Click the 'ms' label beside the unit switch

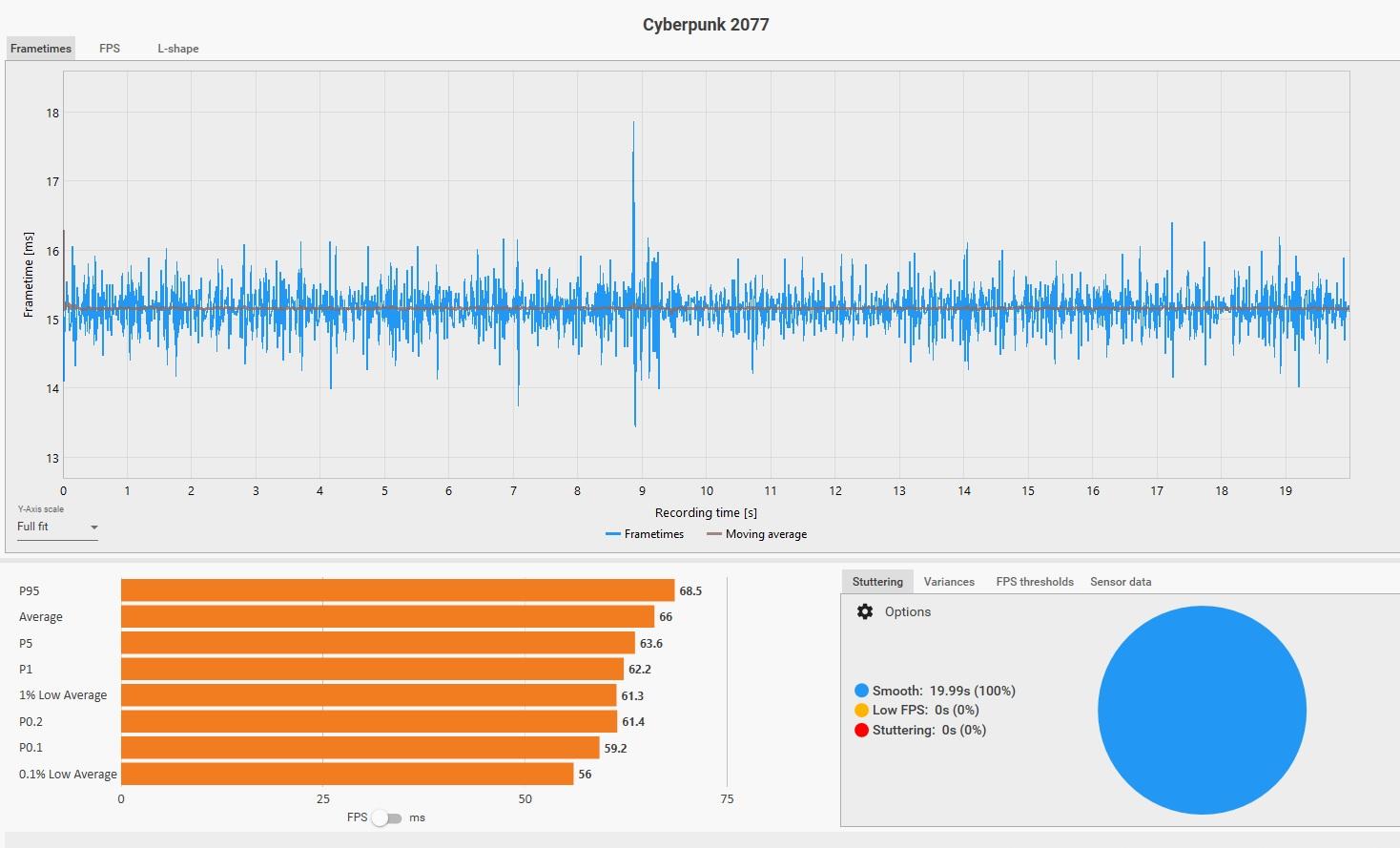[x=417, y=817]
